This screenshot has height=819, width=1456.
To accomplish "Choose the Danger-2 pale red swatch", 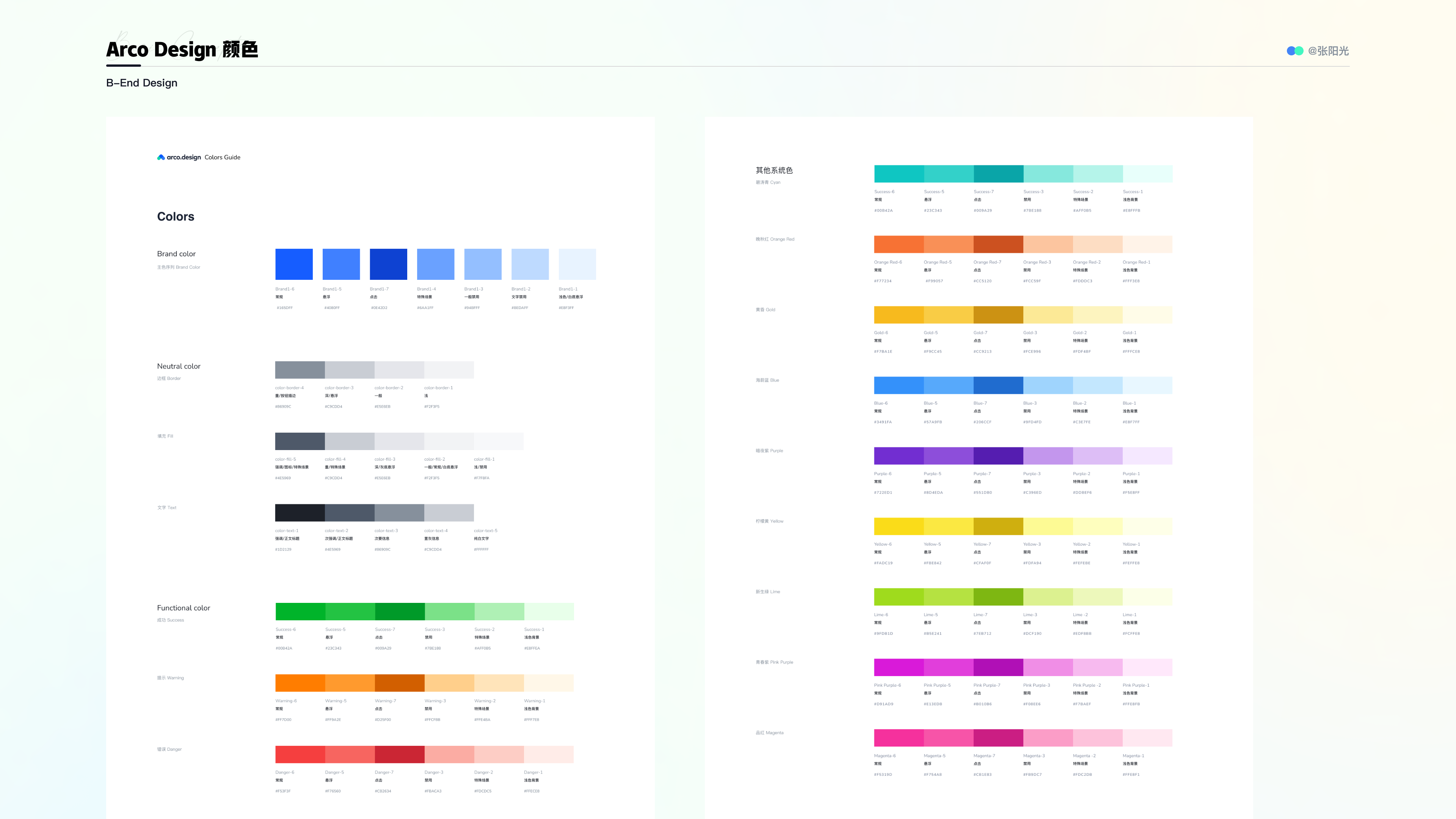I will (499, 755).
